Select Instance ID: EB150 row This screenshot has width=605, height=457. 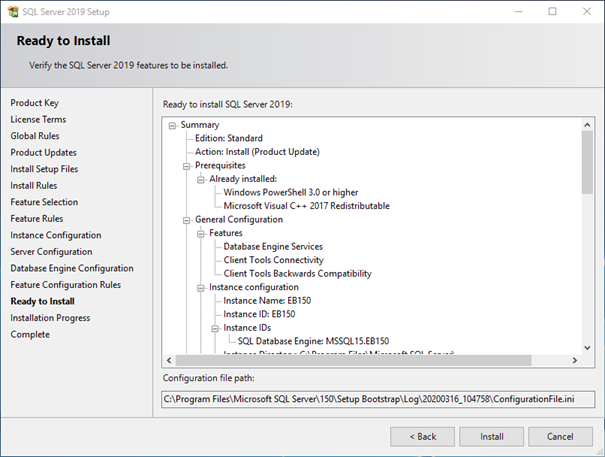pyautogui.click(x=259, y=314)
